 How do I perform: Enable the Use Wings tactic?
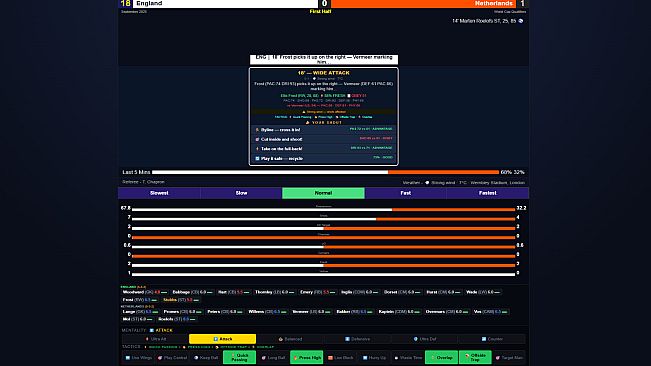tap(139, 357)
